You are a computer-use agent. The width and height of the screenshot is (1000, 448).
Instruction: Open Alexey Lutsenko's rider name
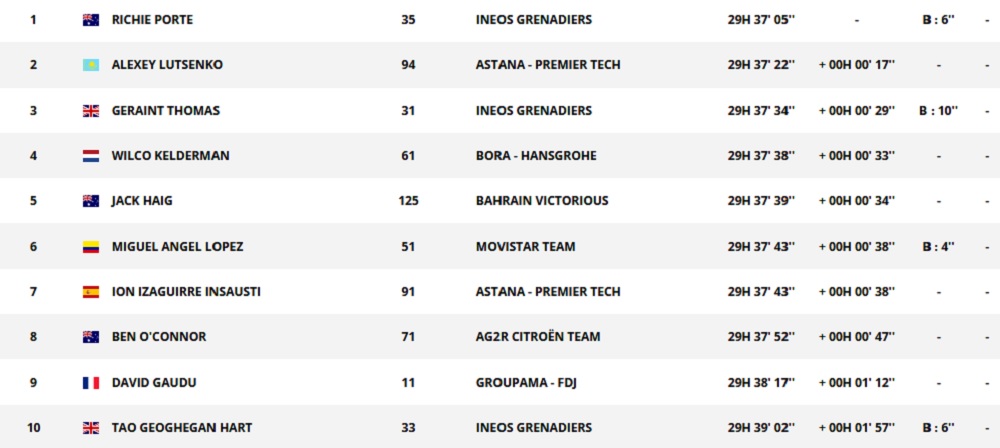[167, 65]
